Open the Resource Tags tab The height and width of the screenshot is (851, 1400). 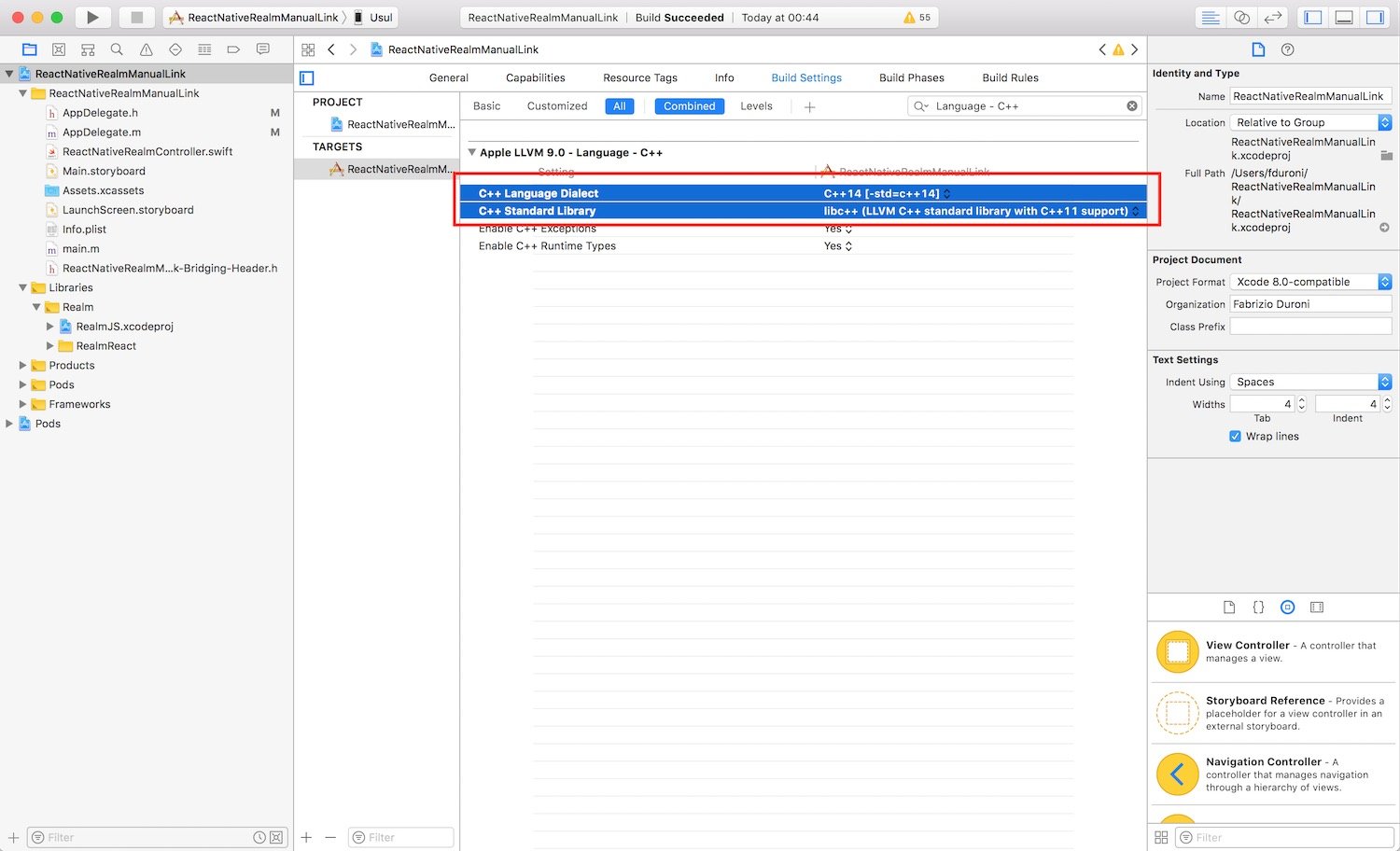pos(640,78)
